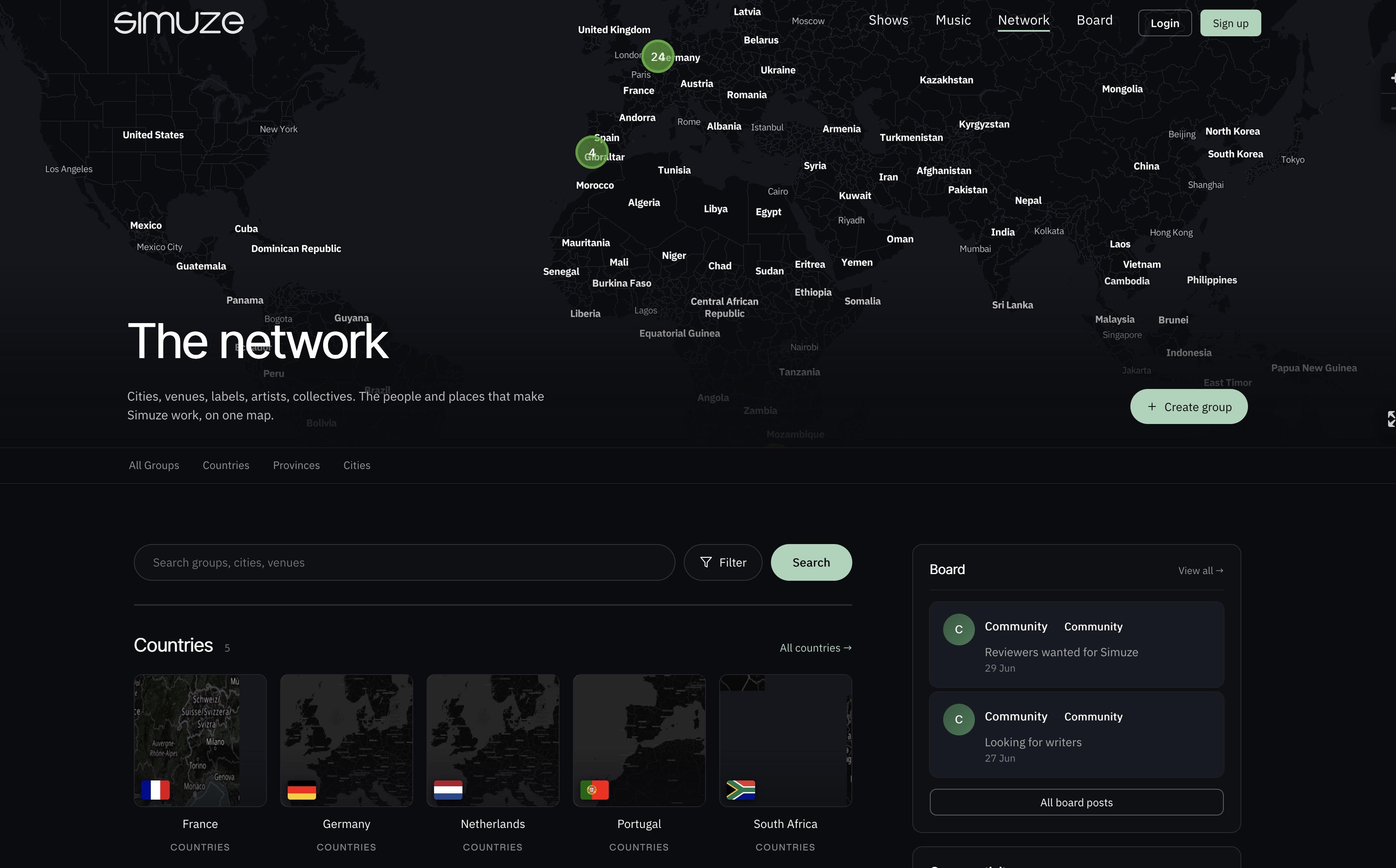The height and width of the screenshot is (868, 1396).
Task: Click the Login button
Action: coord(1165,23)
